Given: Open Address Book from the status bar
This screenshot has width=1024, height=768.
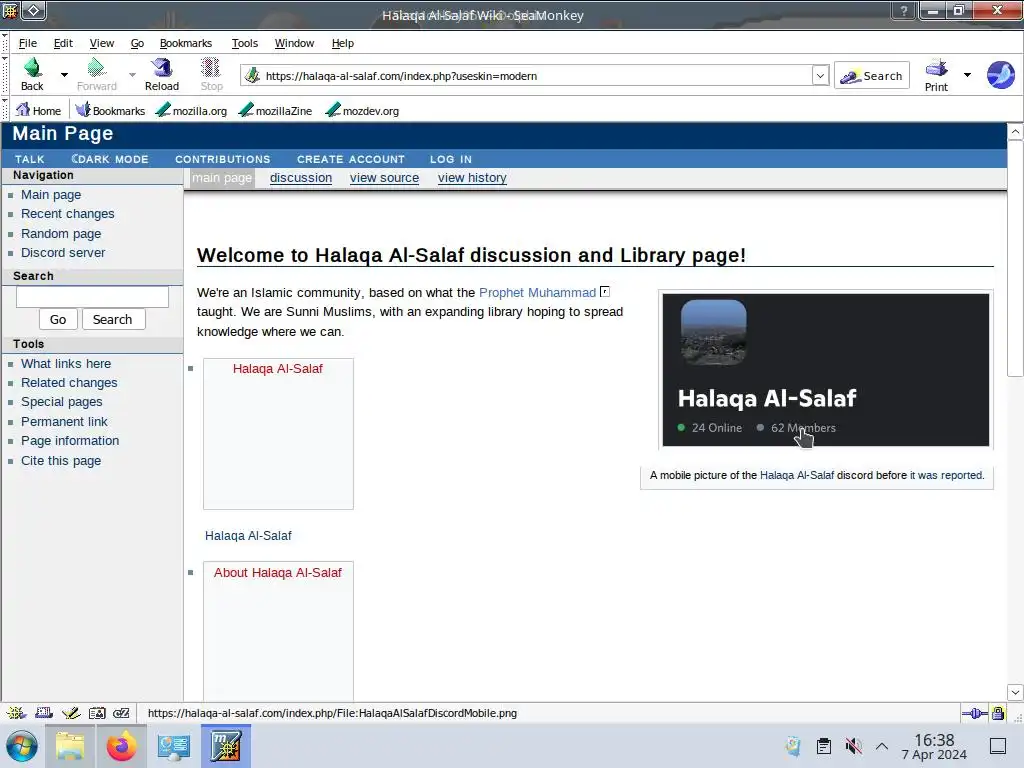Looking at the screenshot, I should [x=97, y=712].
